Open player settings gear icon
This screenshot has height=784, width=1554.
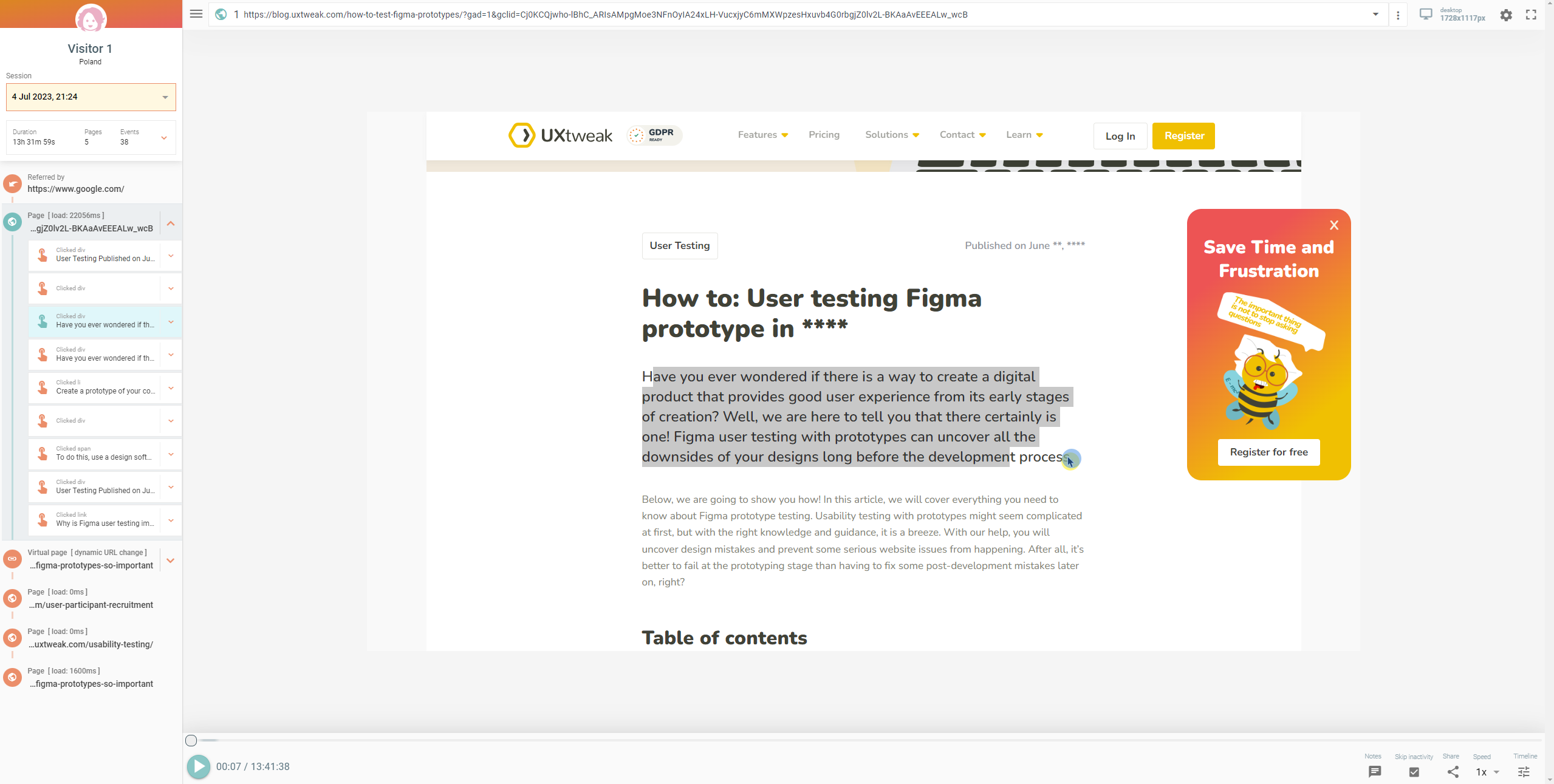(1506, 15)
